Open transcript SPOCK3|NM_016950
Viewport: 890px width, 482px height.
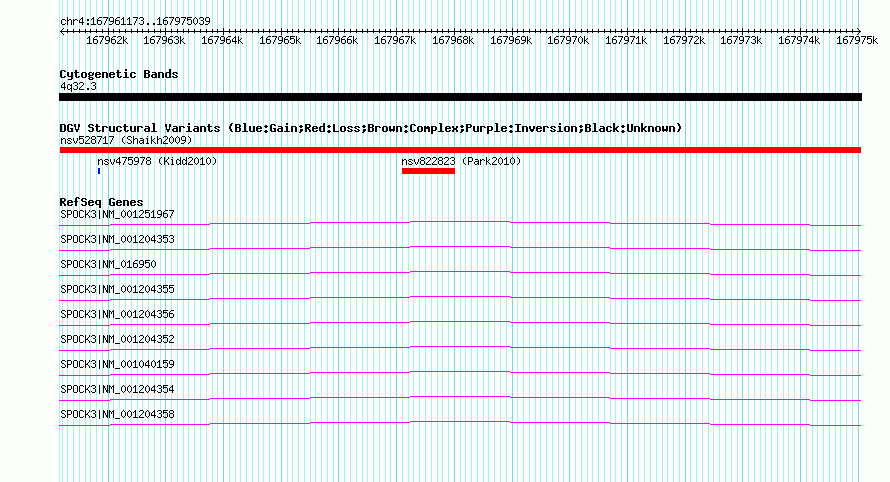[x=108, y=265]
